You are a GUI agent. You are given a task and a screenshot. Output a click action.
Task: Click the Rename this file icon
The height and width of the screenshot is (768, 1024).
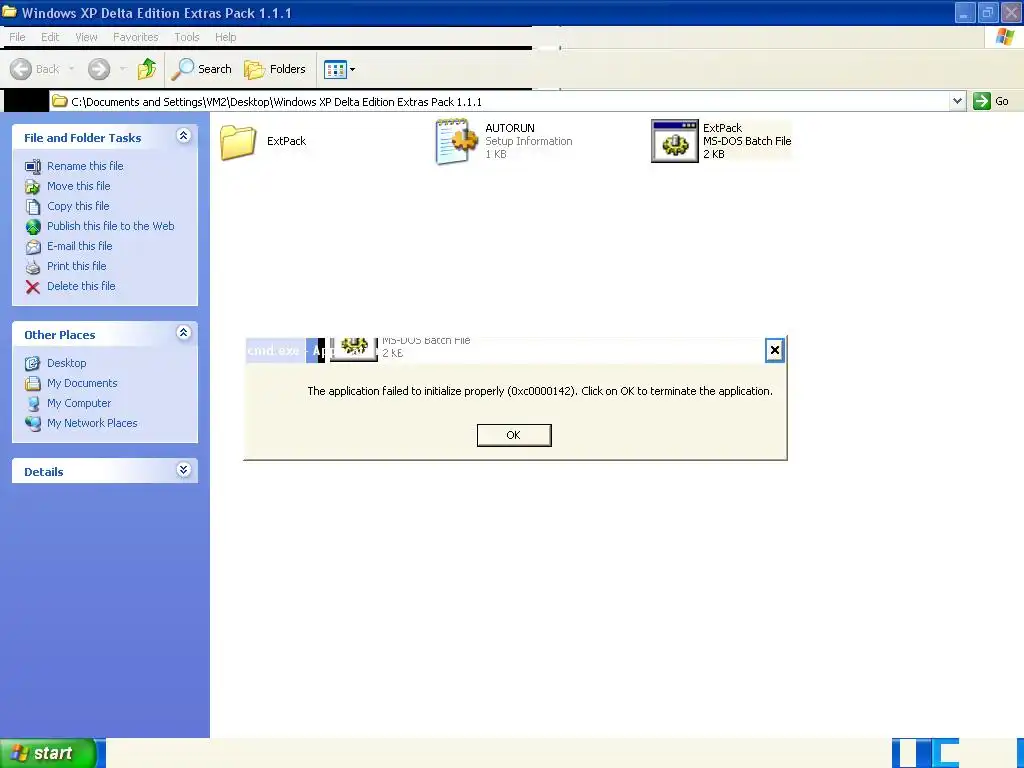tap(33, 167)
